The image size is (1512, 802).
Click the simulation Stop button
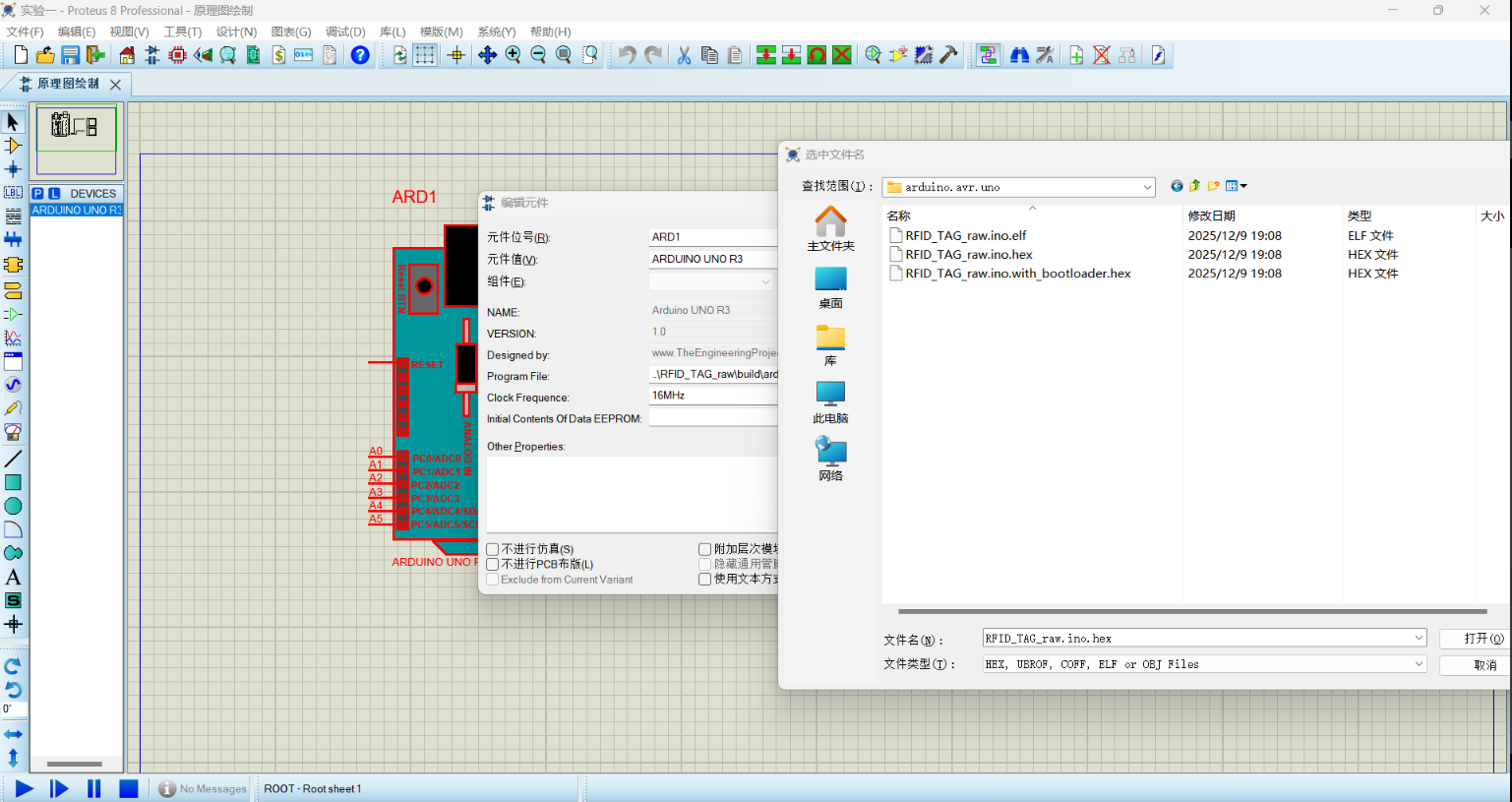pyautogui.click(x=129, y=788)
